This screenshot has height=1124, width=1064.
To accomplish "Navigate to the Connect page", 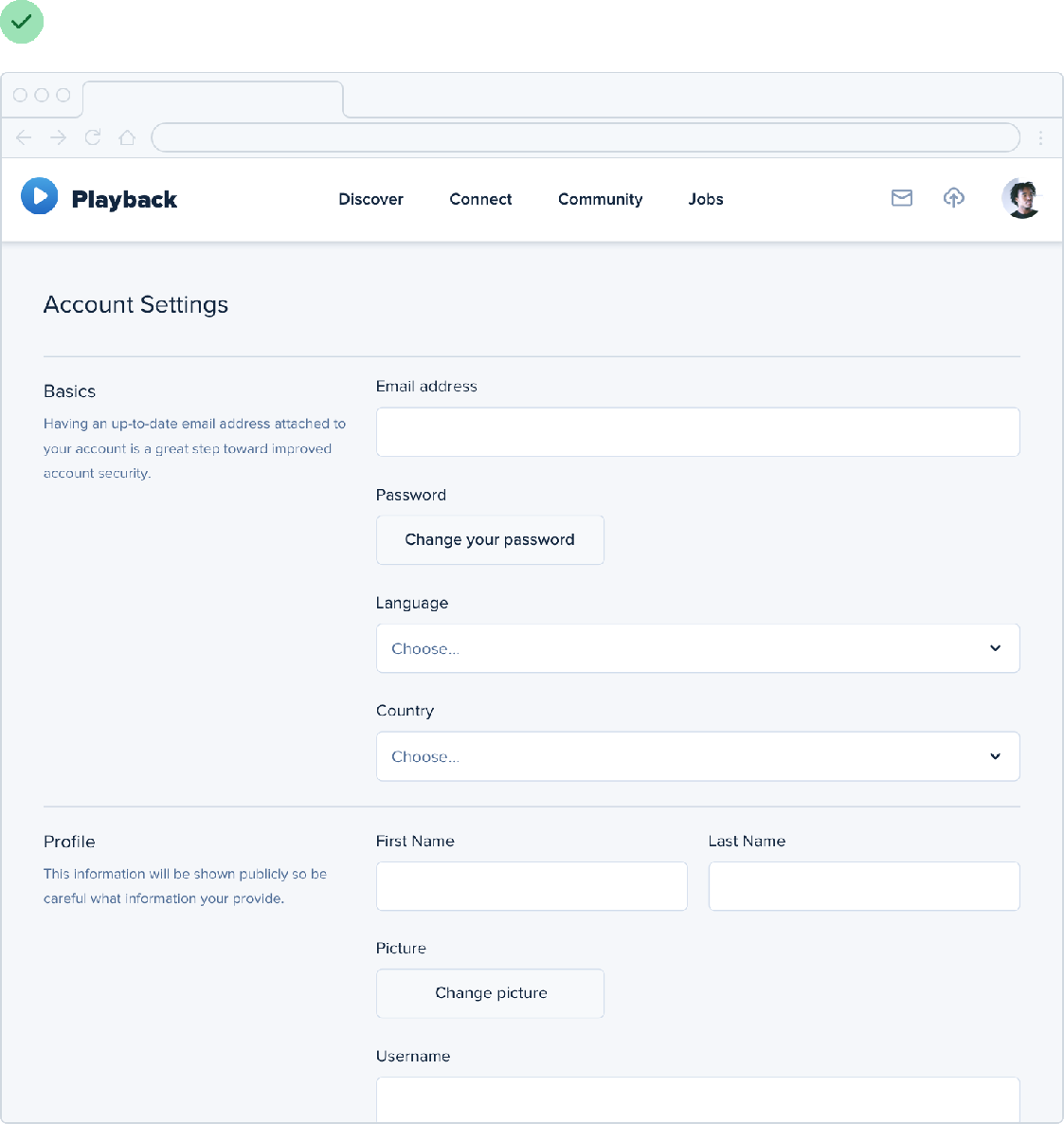I will pos(480,199).
